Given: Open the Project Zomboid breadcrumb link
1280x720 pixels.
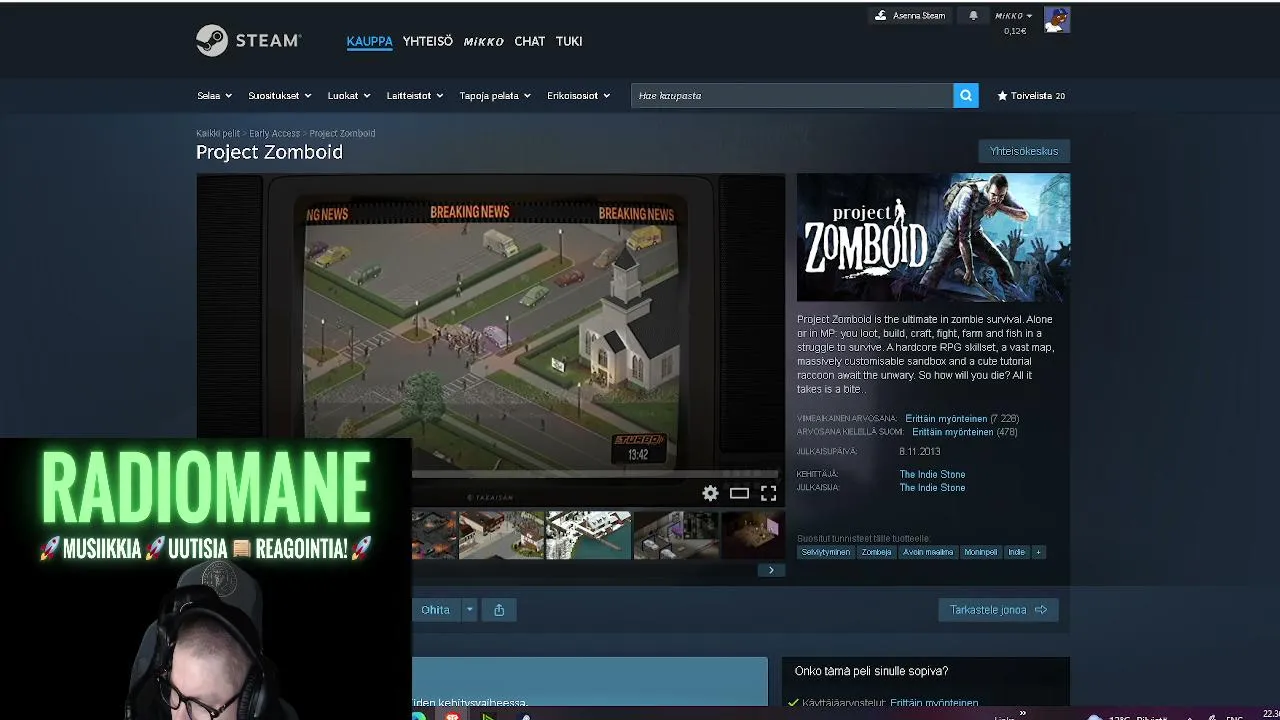Looking at the screenshot, I should coord(342,133).
